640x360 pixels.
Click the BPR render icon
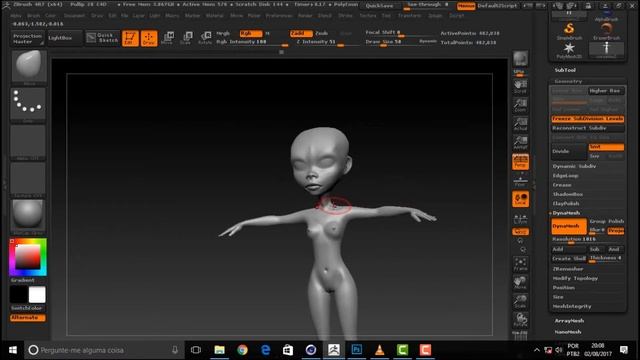pyautogui.click(x=520, y=59)
